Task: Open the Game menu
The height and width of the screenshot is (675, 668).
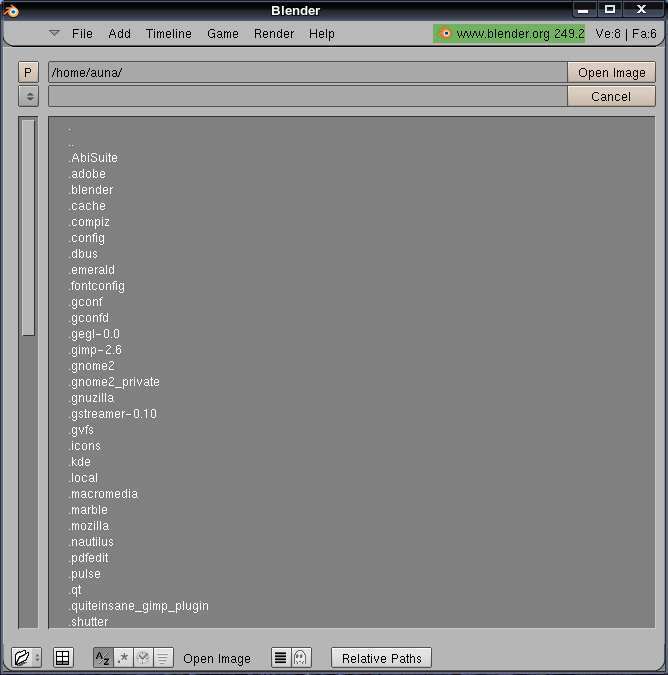Action: [x=223, y=34]
